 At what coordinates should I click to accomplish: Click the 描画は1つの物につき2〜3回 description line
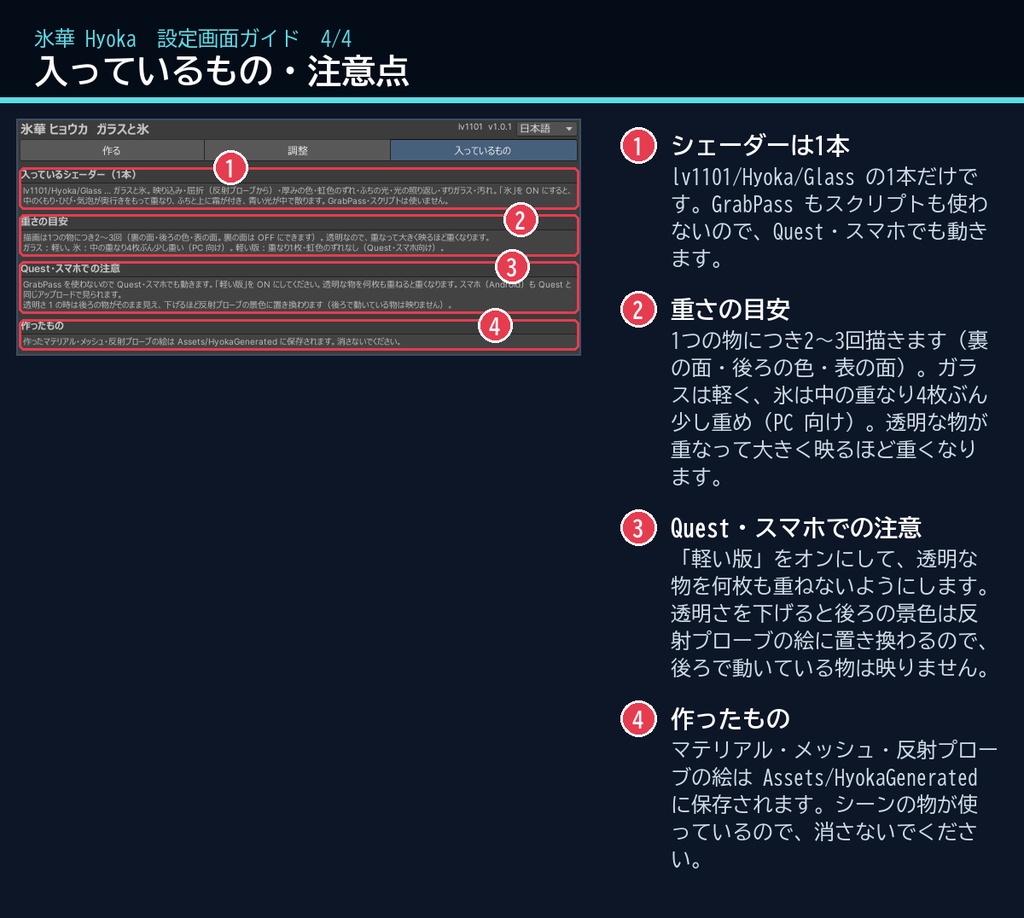click(x=256, y=237)
